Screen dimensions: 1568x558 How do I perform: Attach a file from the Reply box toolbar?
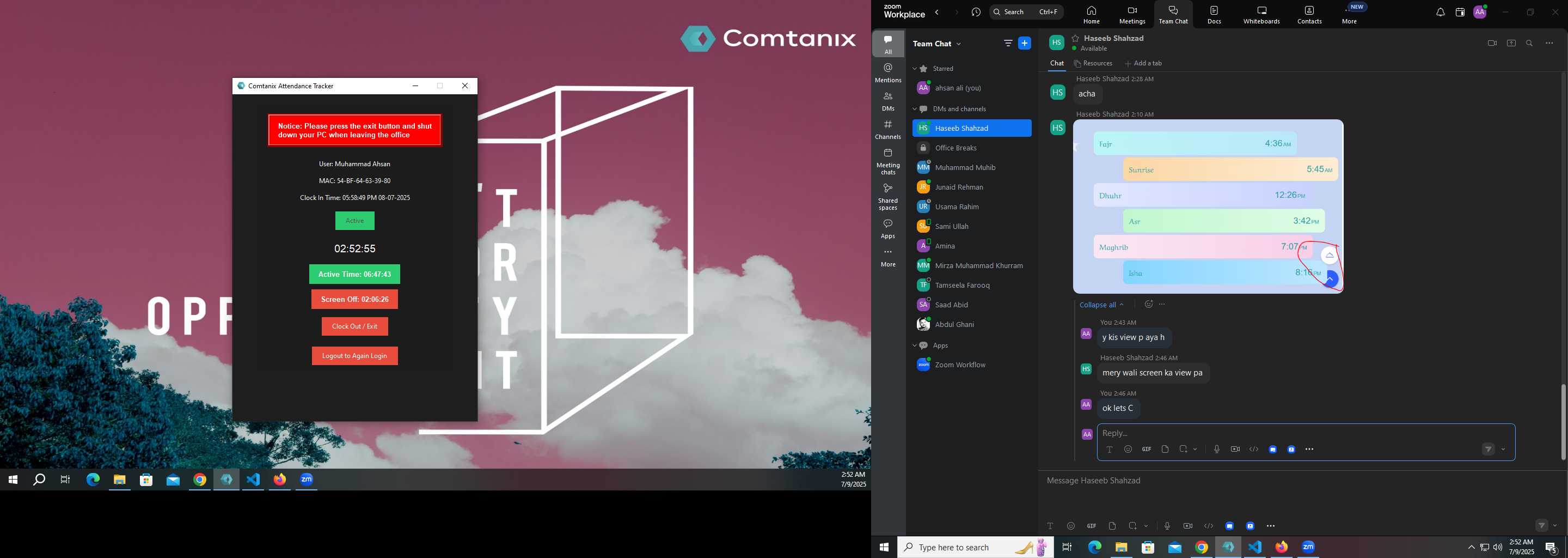tap(1165, 450)
